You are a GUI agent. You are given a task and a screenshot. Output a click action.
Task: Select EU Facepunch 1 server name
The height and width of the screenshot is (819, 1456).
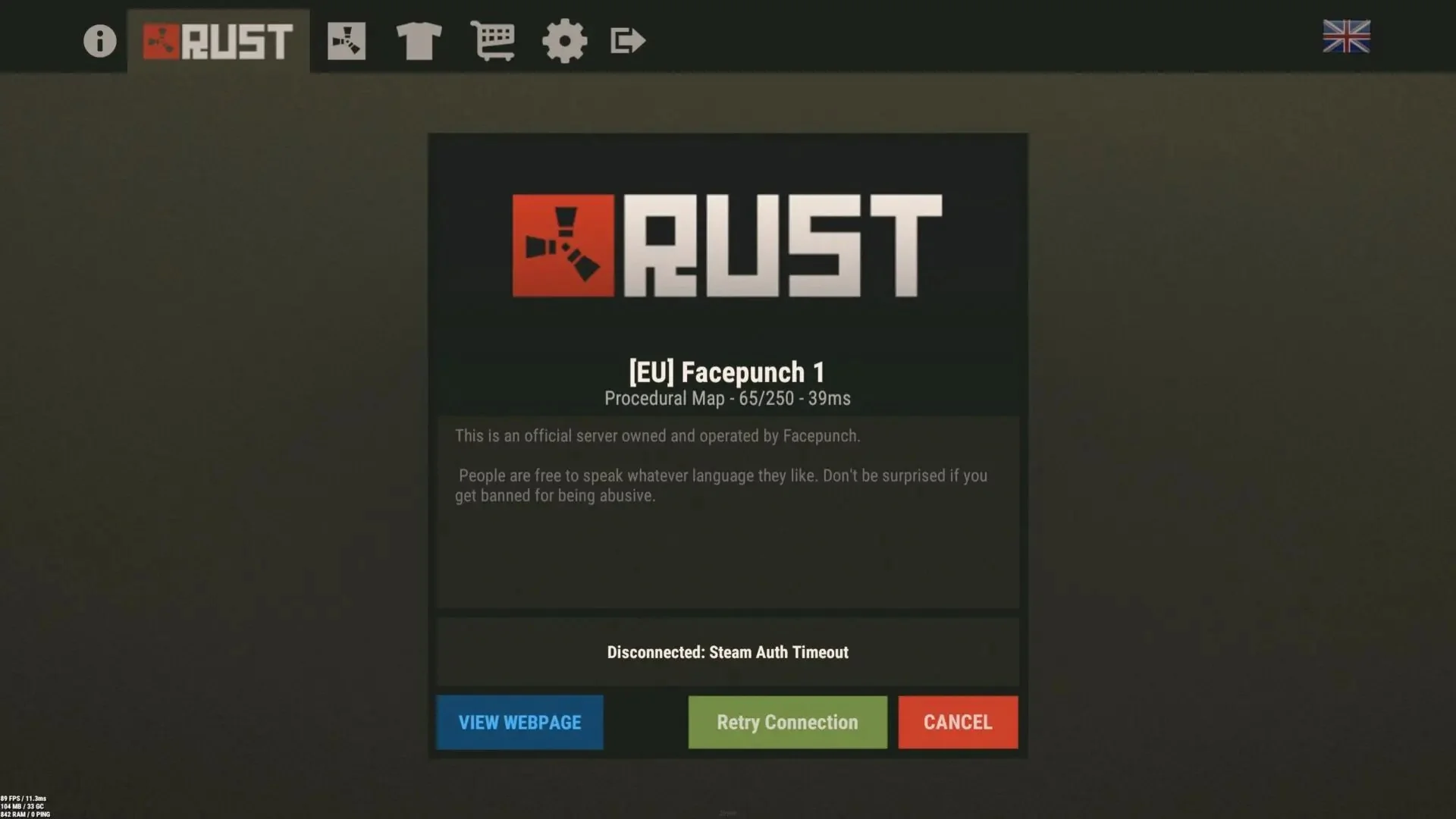coord(727,372)
